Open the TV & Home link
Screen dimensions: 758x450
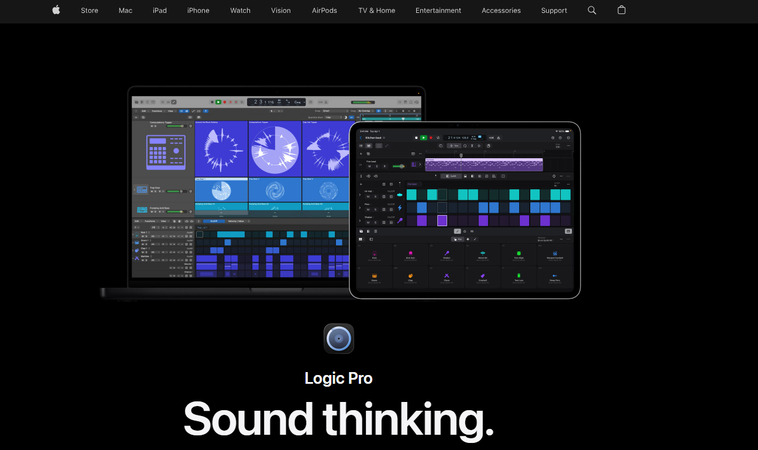(377, 10)
